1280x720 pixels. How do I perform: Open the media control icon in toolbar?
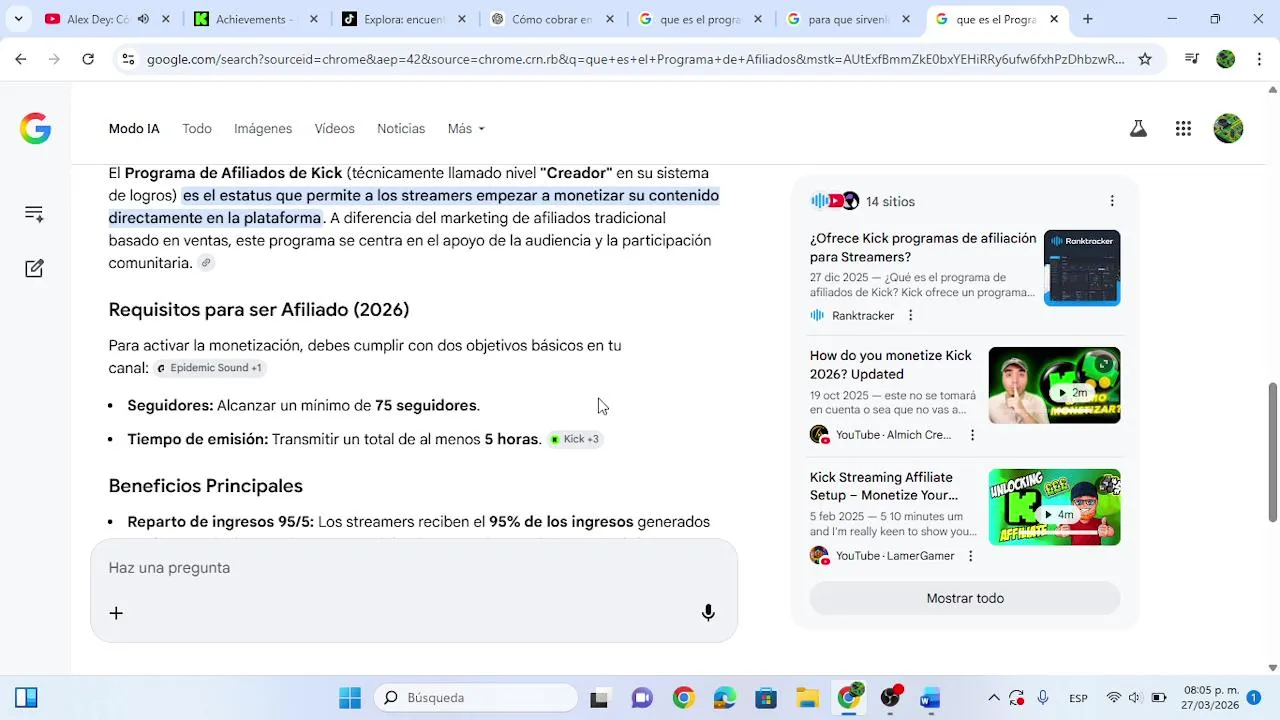[1191, 59]
